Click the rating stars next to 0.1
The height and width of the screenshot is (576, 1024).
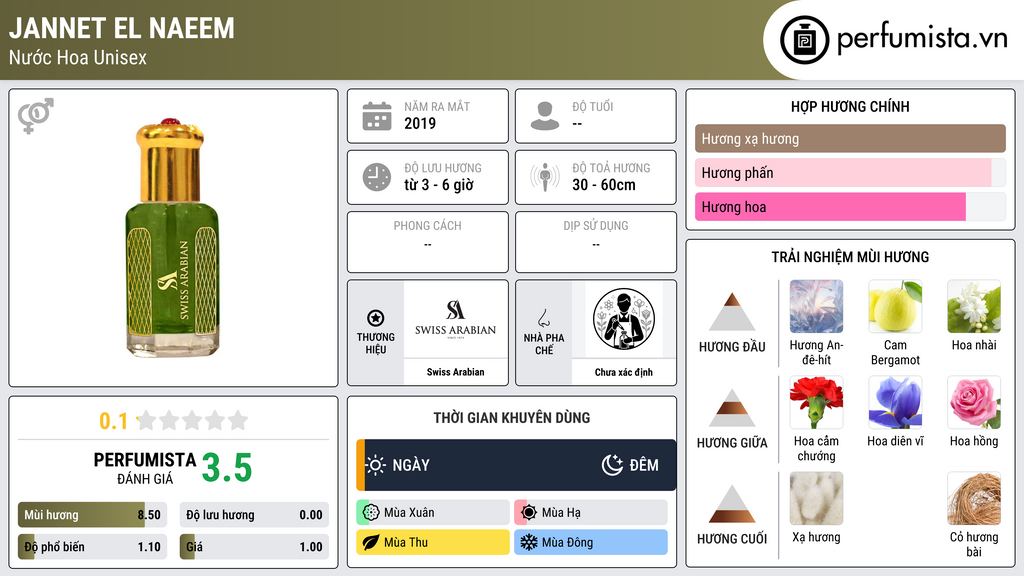[x=192, y=421]
